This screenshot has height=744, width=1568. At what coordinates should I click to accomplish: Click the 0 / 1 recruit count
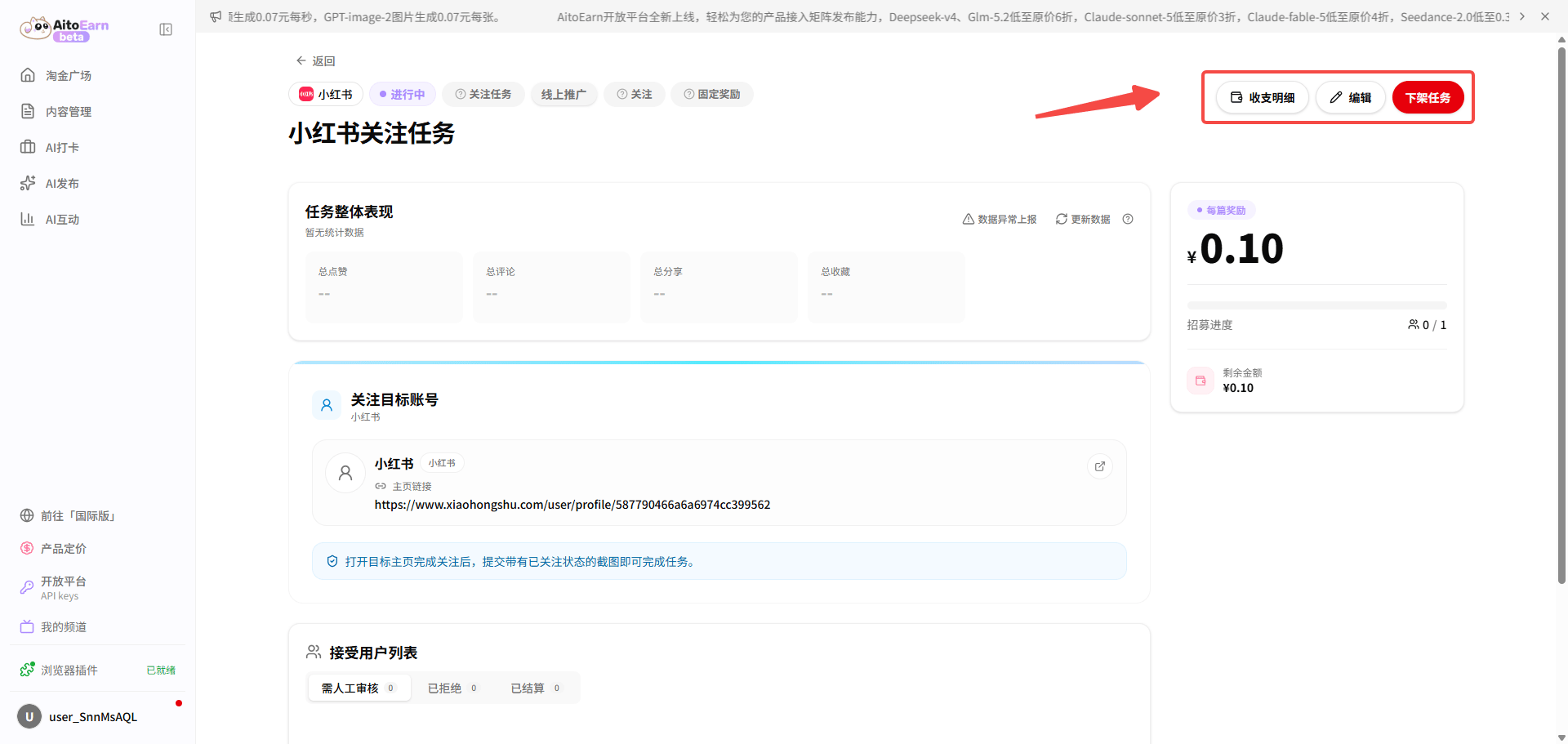pos(1428,325)
